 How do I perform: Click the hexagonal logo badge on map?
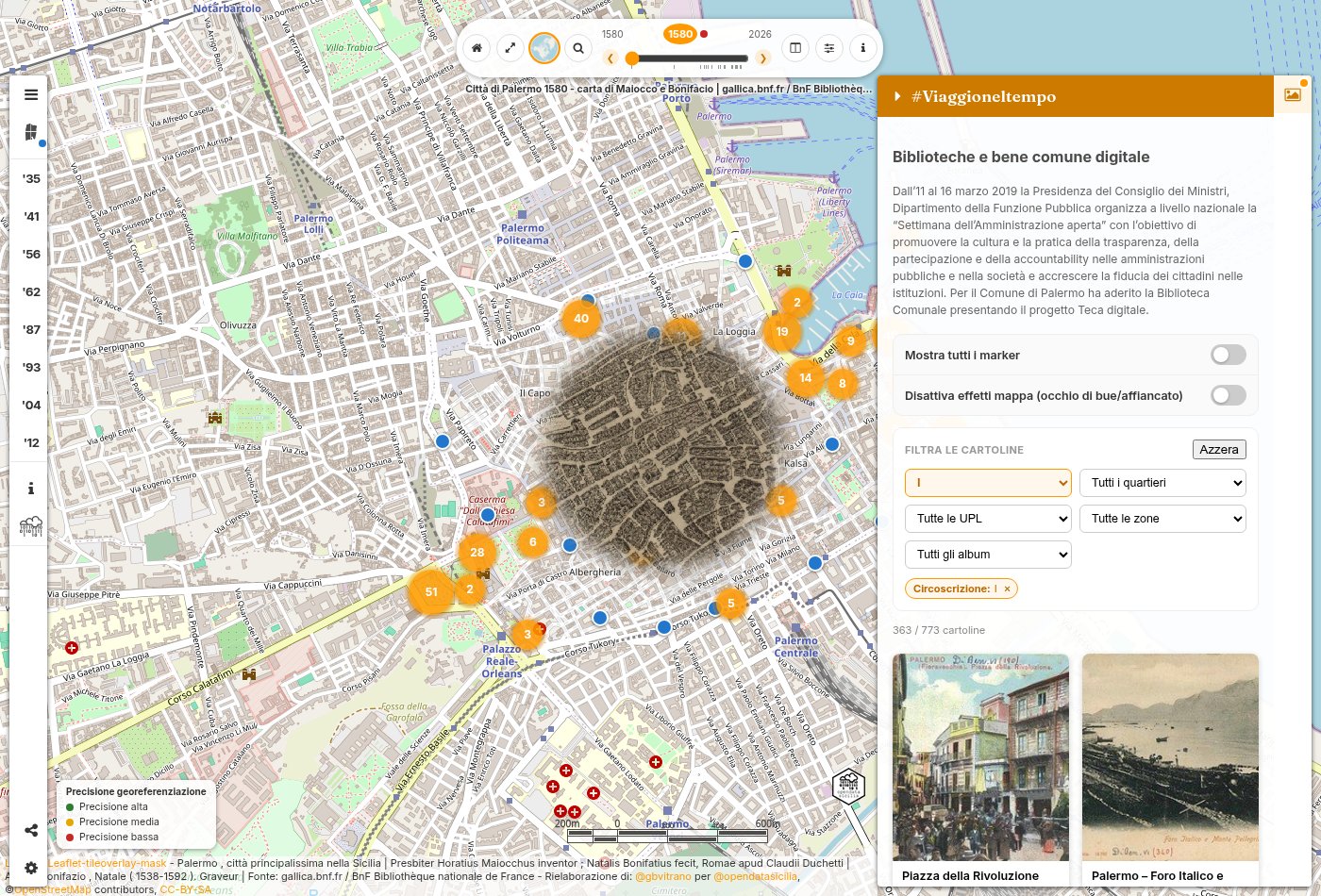point(848,787)
